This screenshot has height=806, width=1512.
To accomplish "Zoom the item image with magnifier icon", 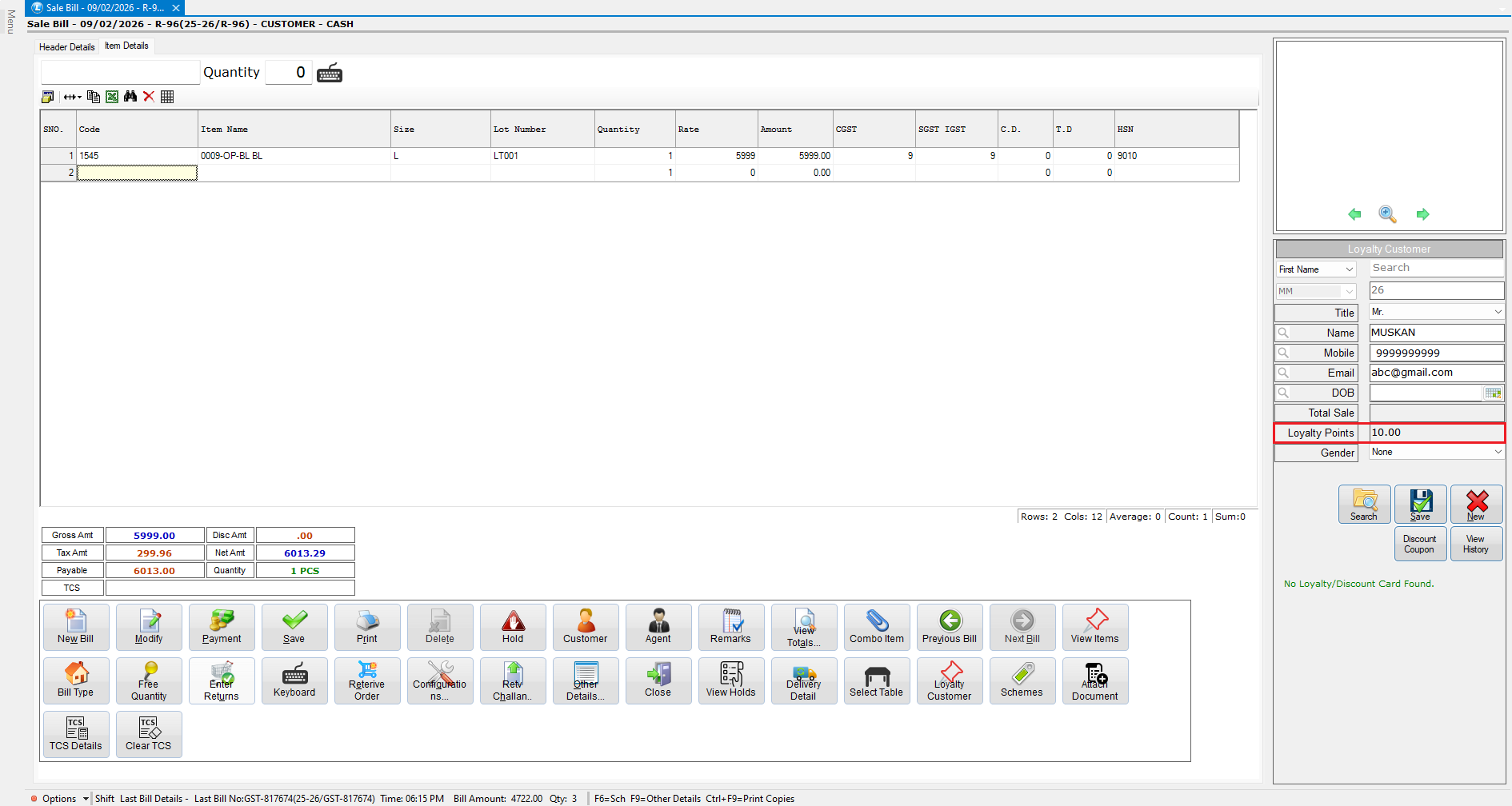I will pos(1387,214).
